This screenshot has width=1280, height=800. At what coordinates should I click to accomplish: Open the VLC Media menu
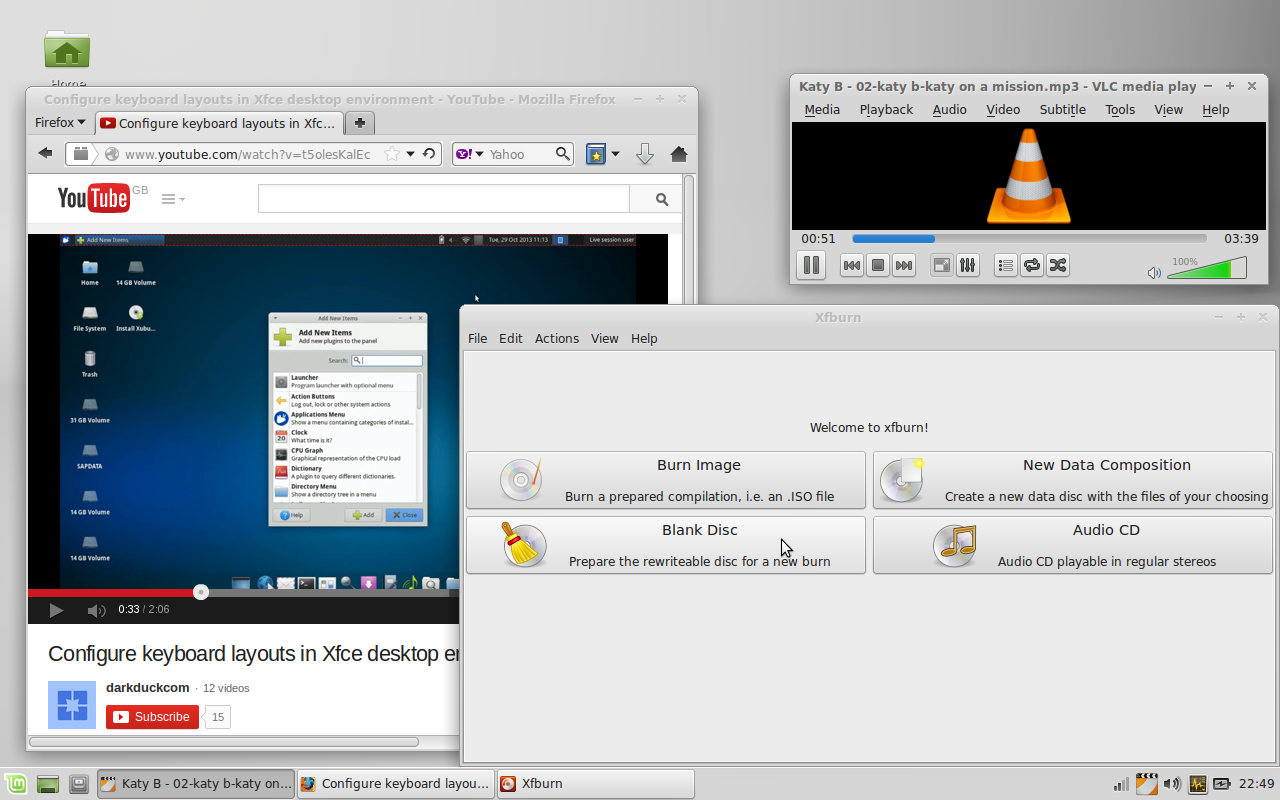pos(822,110)
